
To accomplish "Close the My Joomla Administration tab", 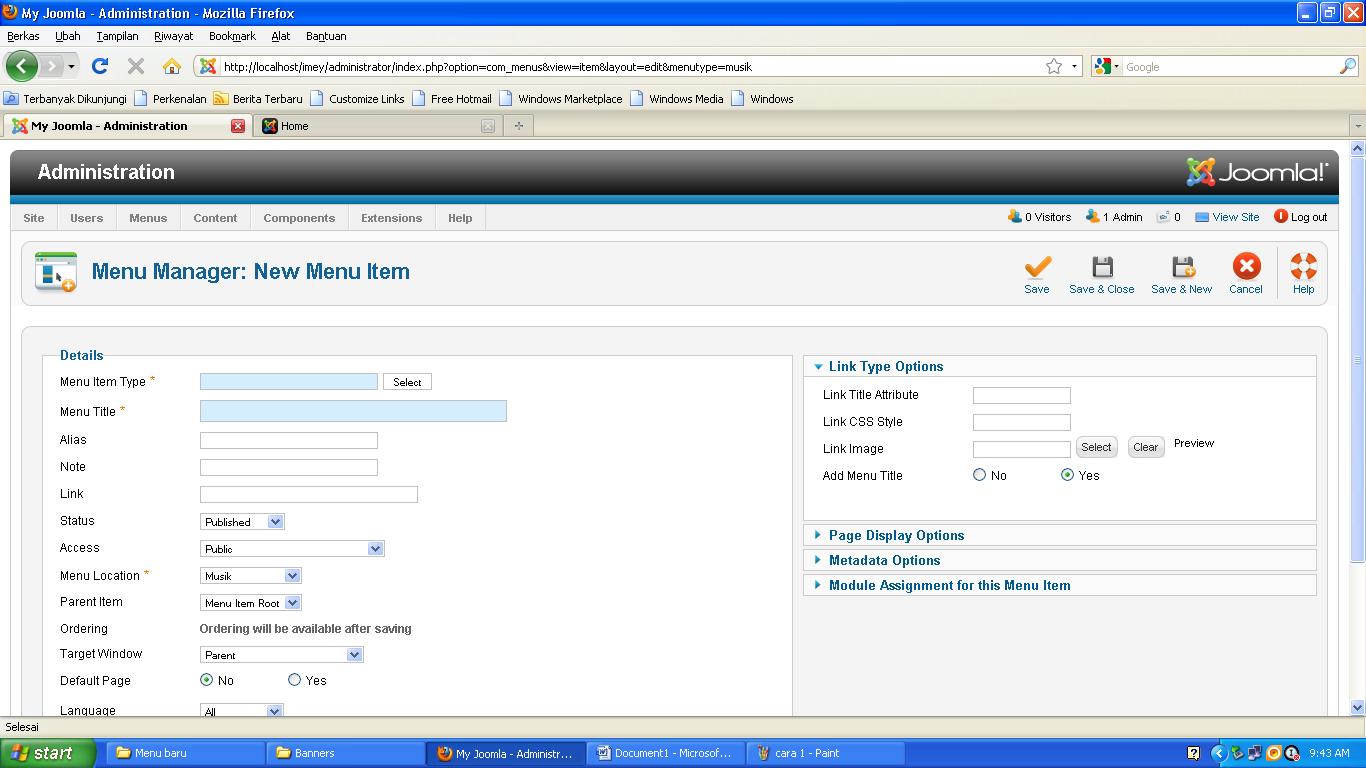I will click(238, 126).
